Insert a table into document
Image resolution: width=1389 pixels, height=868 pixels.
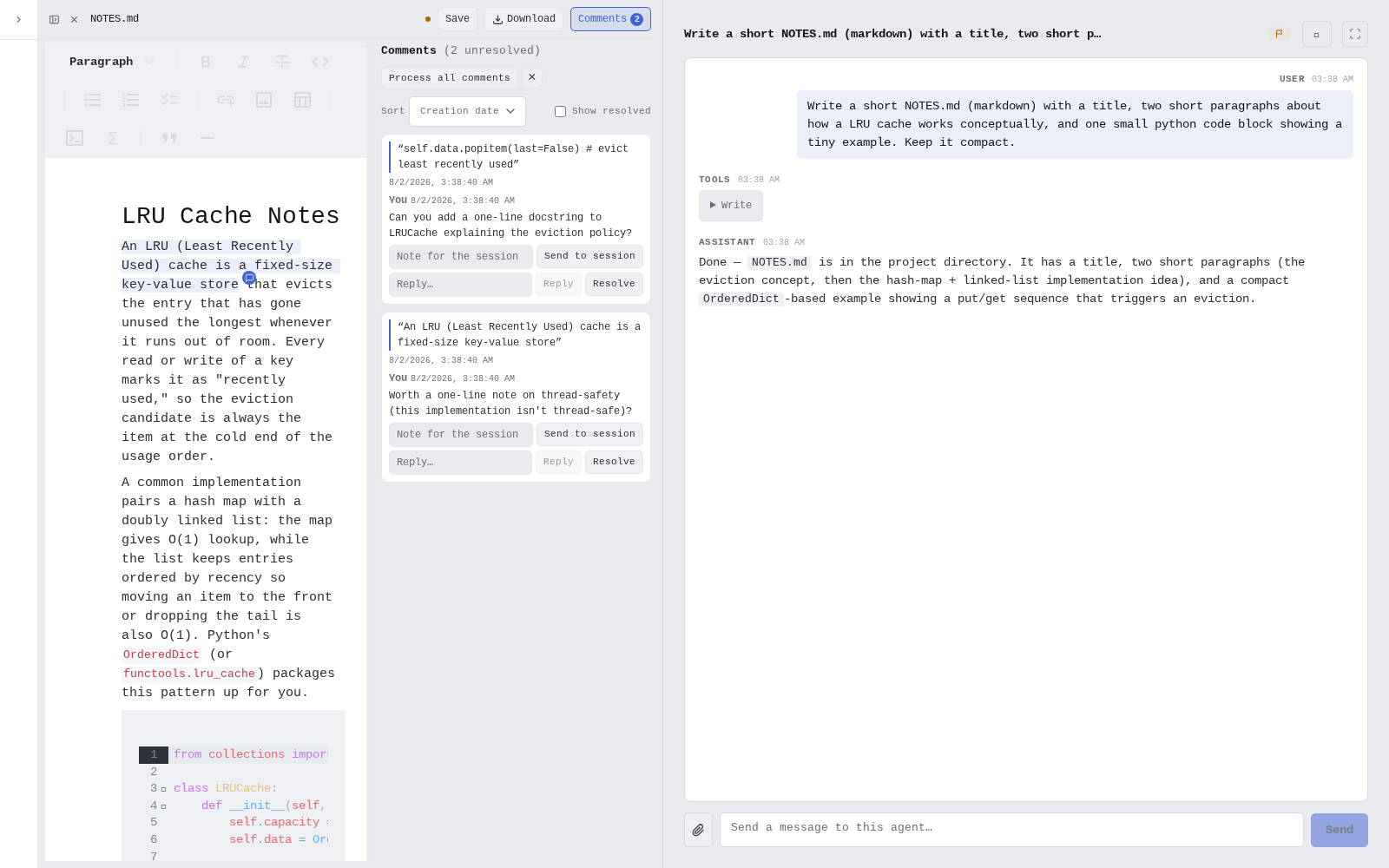(302, 100)
